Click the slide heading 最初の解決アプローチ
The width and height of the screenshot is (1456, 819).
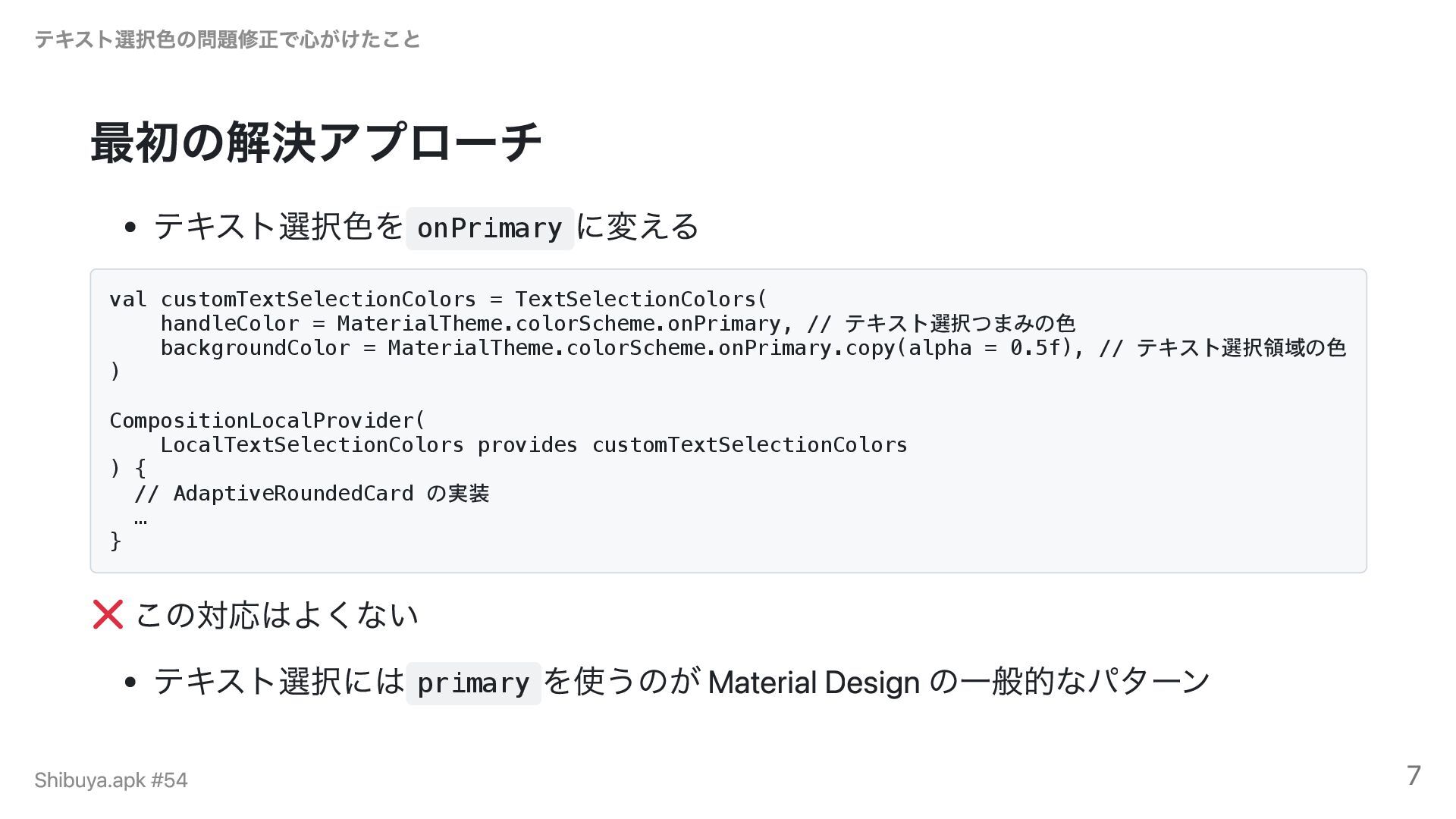coord(315,143)
